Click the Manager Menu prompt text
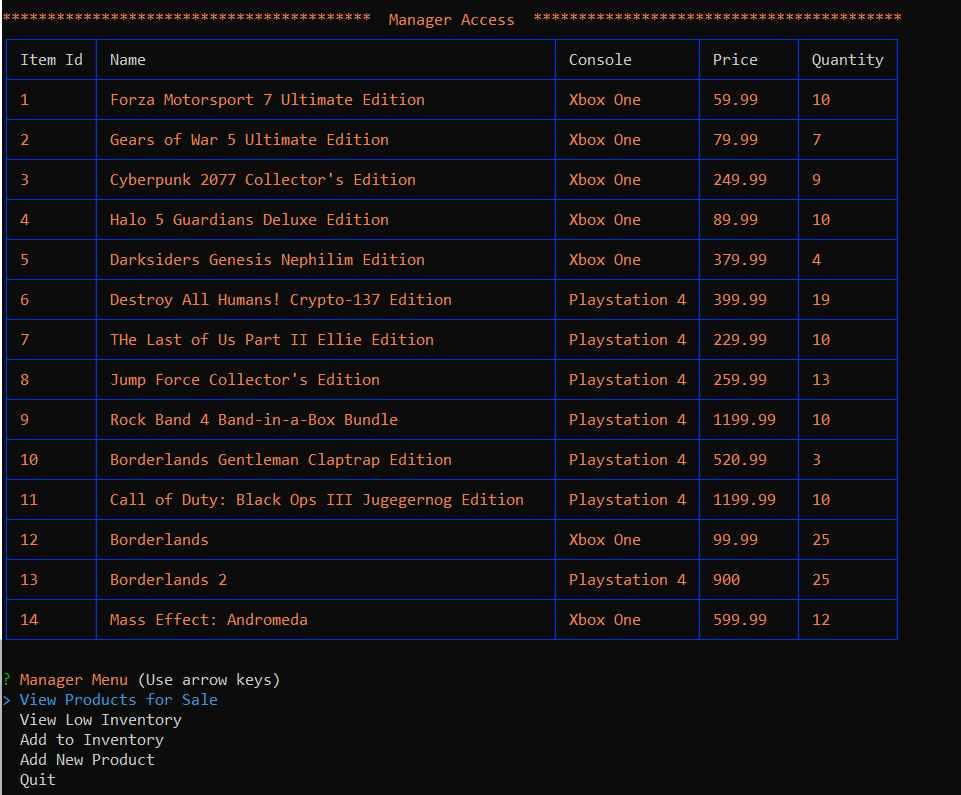Viewport: 961px width, 795px height. (74, 680)
